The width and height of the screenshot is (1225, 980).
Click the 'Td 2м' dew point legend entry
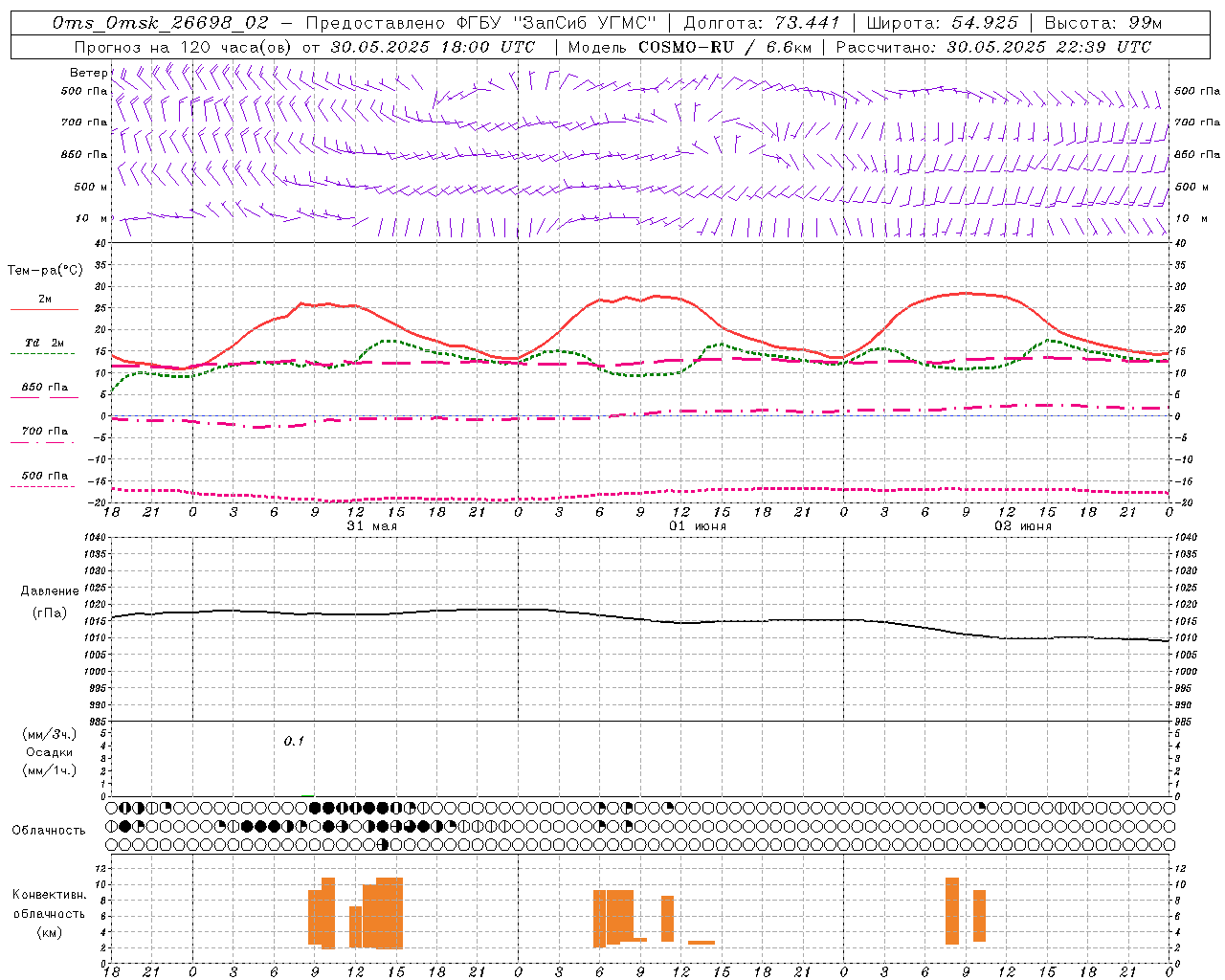coord(45,343)
